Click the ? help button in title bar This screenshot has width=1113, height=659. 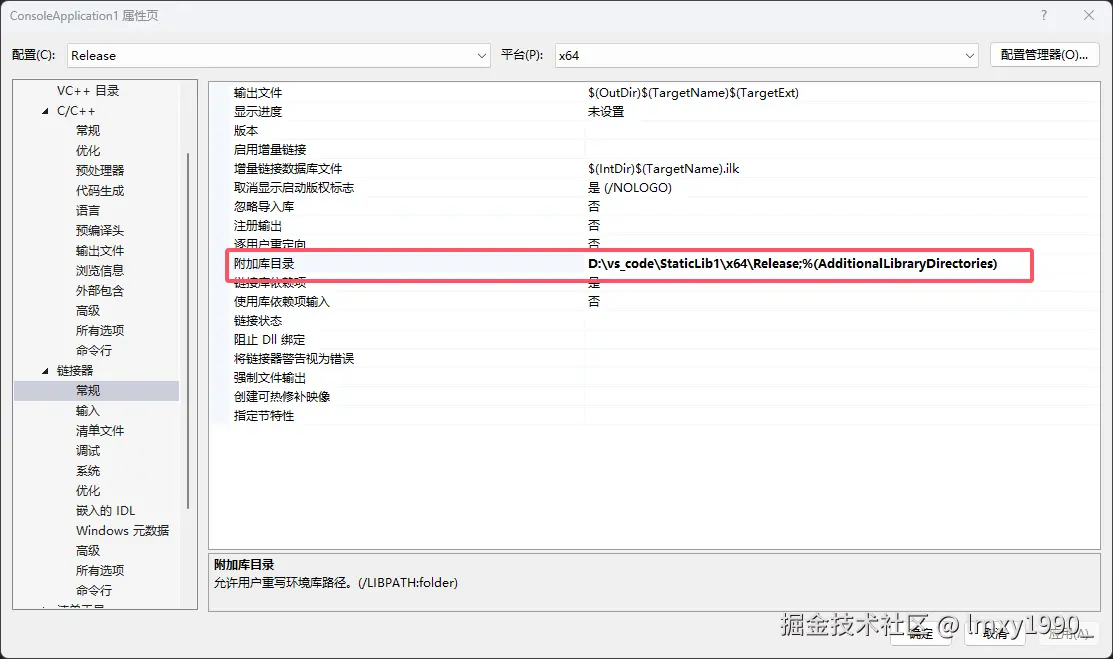1043,15
